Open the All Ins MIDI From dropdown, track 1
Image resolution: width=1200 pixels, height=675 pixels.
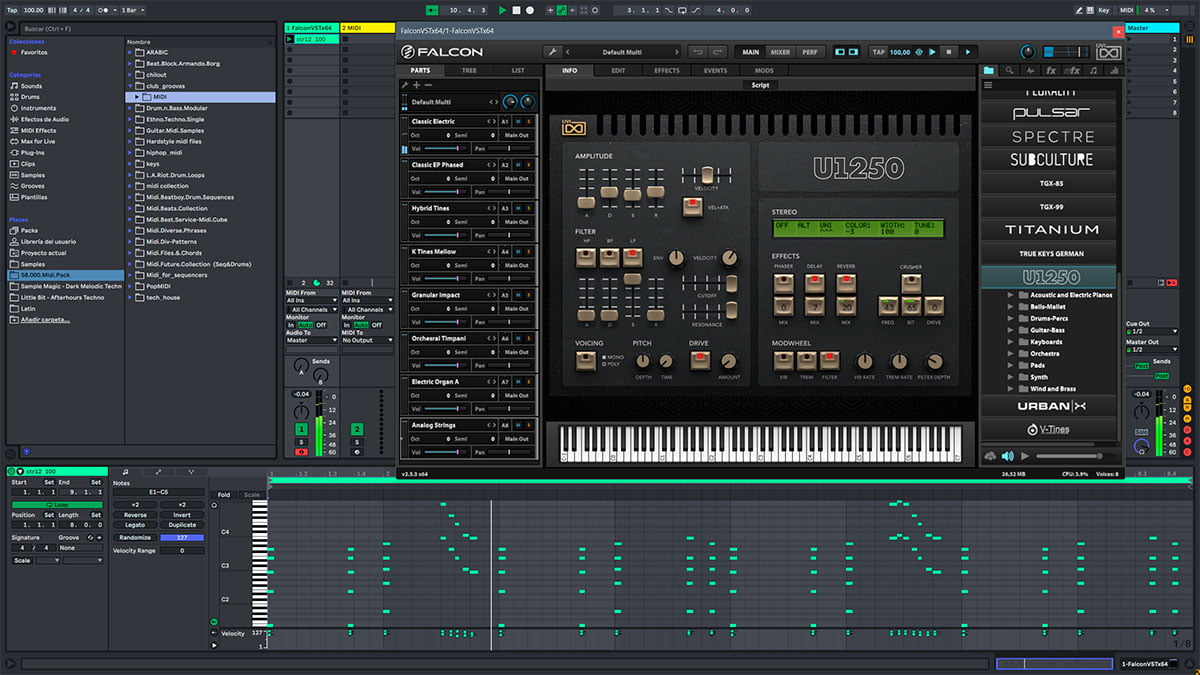point(311,300)
